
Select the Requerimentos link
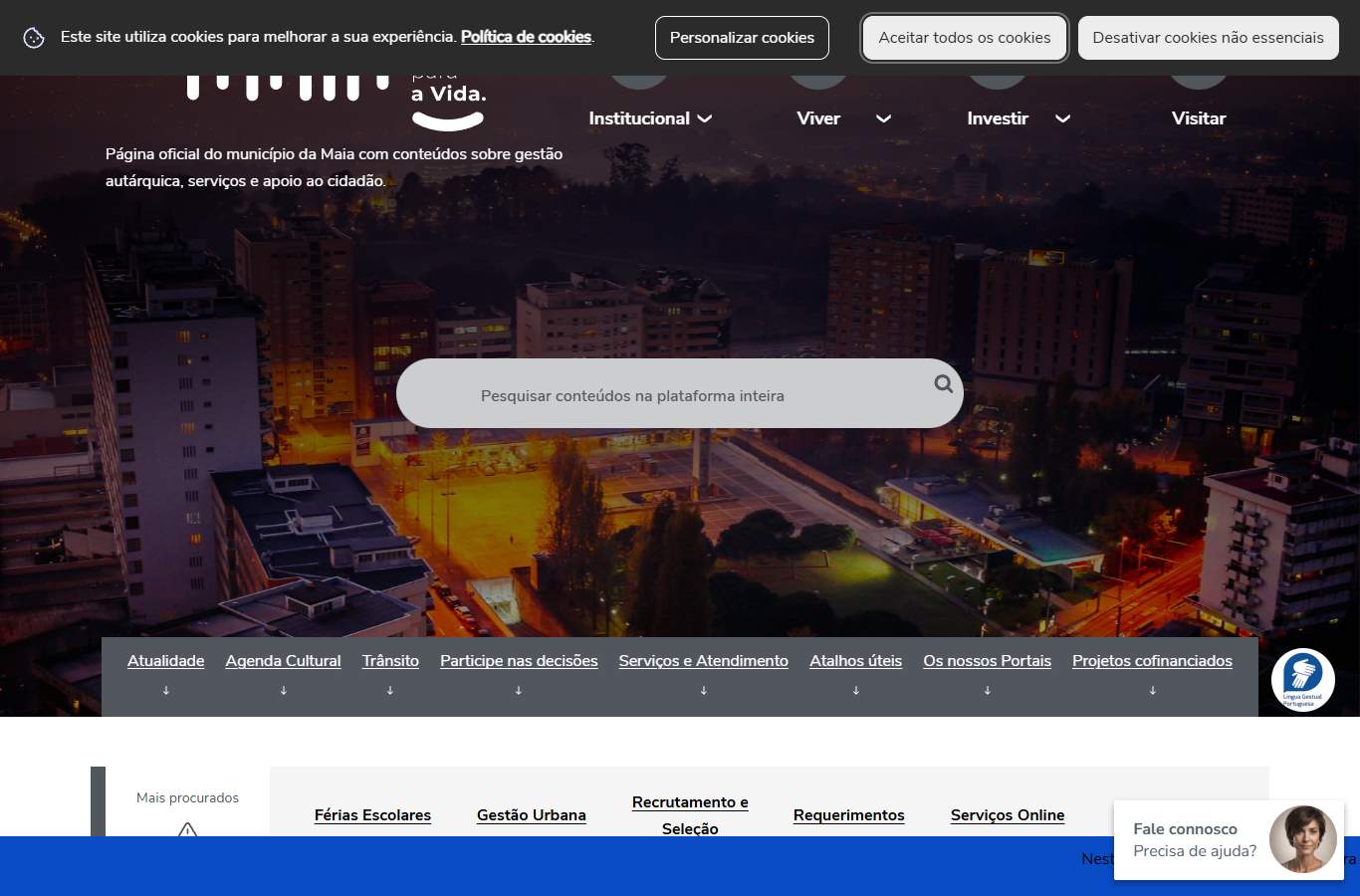click(x=849, y=815)
